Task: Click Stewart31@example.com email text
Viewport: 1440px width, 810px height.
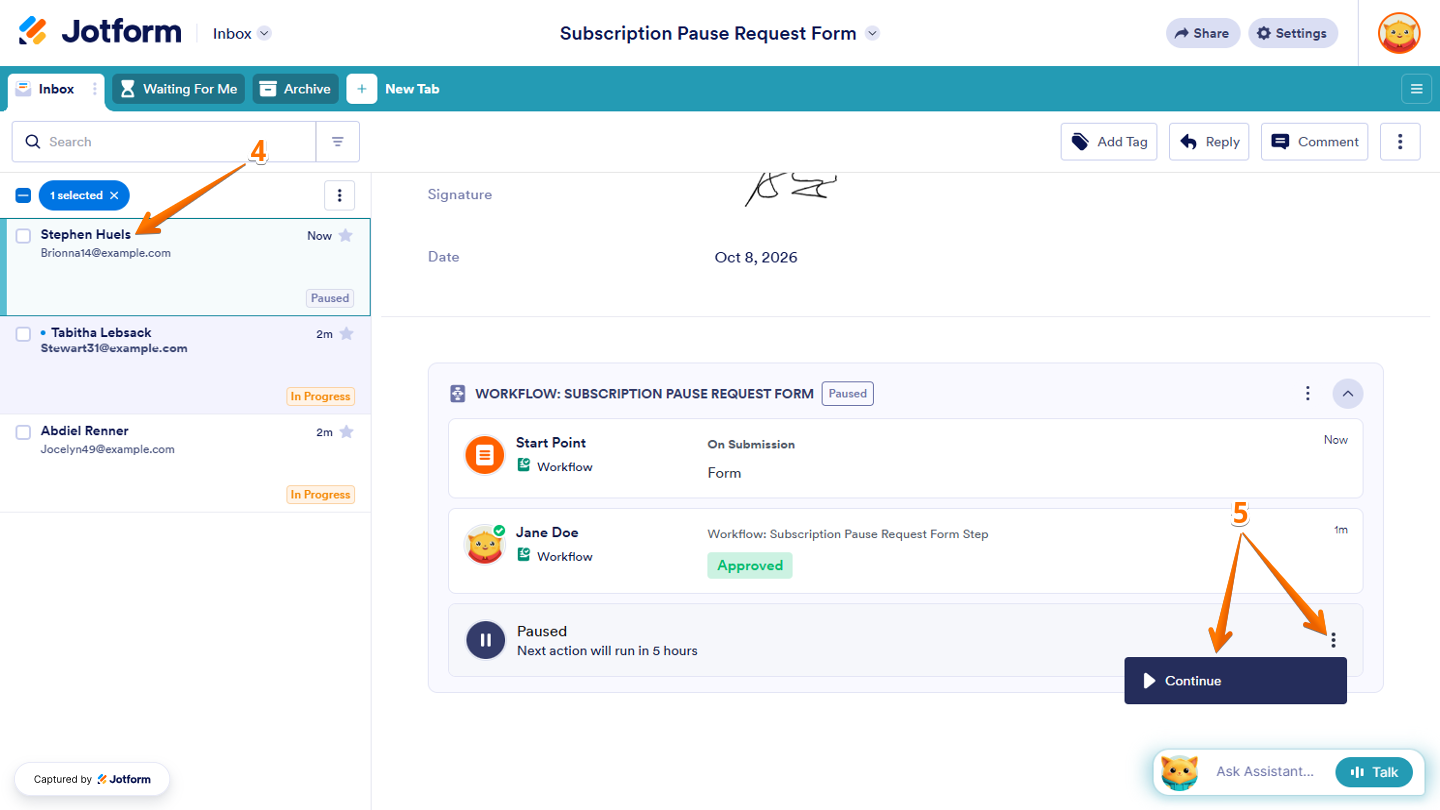Action: pyautogui.click(x=114, y=349)
